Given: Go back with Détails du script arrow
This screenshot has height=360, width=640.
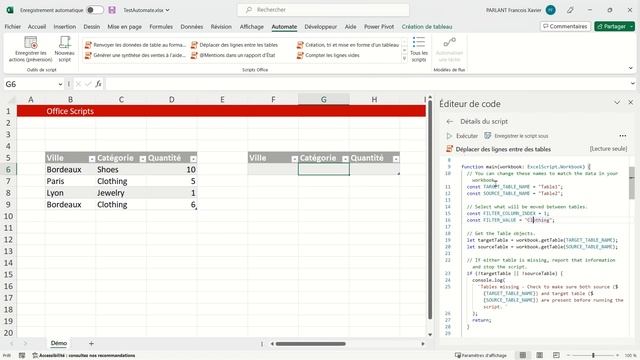Looking at the screenshot, I should pos(450,122).
